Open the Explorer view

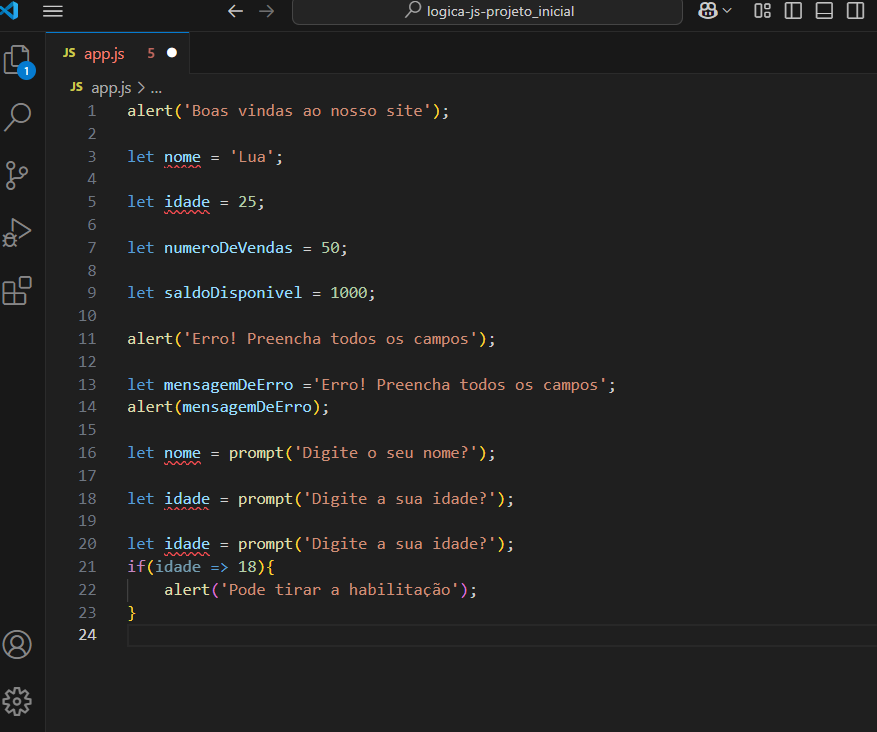point(17,60)
